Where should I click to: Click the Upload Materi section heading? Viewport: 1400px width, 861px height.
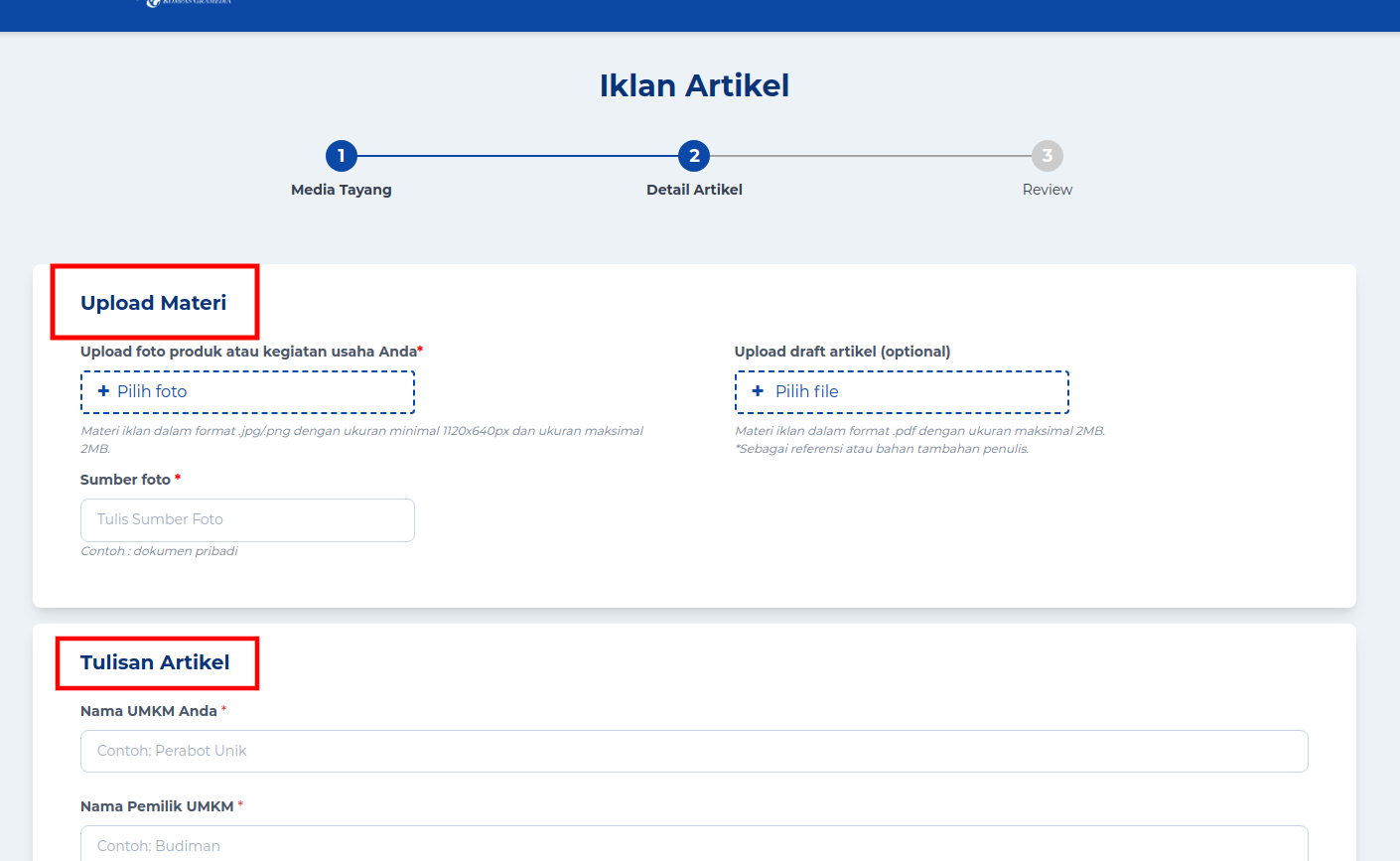pos(154,303)
